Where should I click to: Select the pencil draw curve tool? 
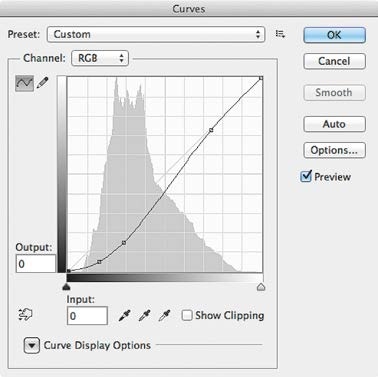(42, 83)
